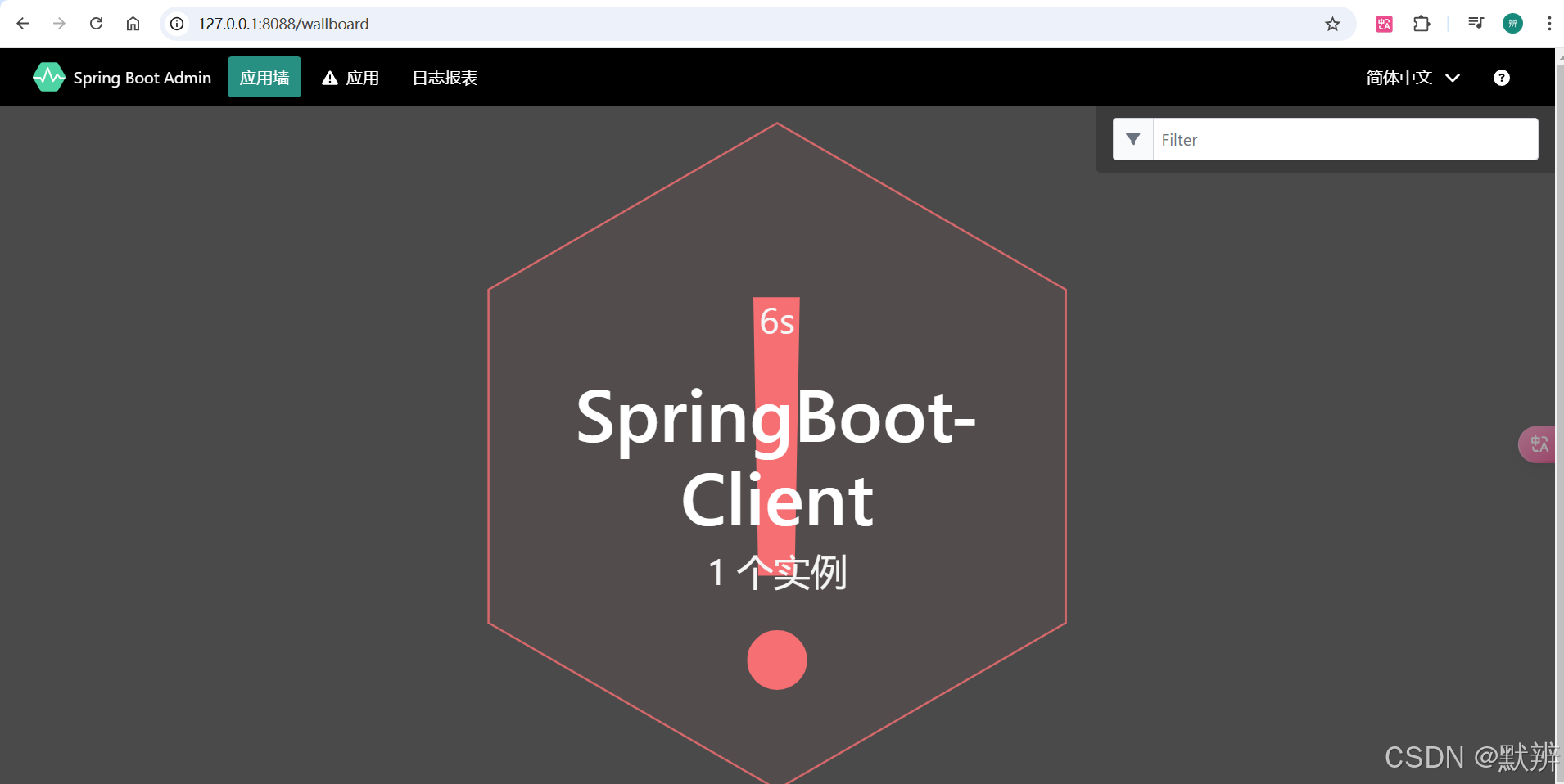Click inside the Filter input field
The image size is (1564, 784).
click(1343, 139)
